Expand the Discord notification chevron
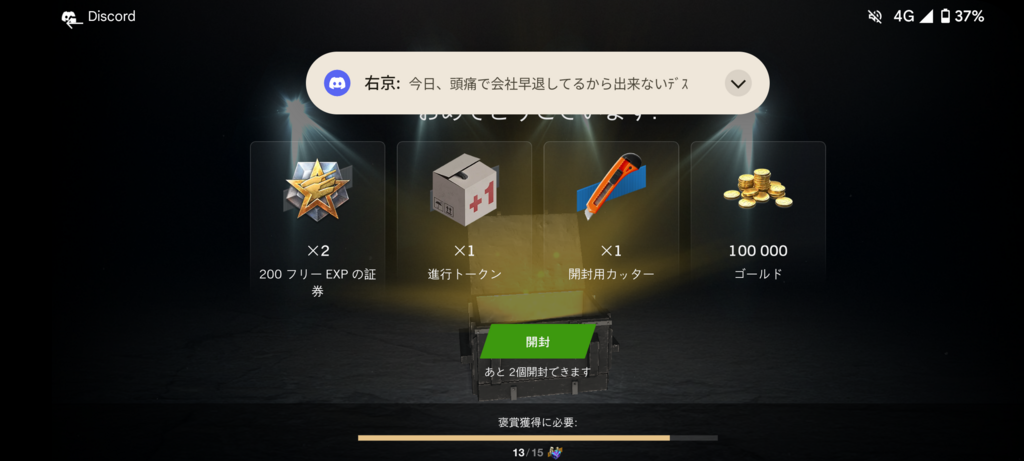1024x461 pixels. [738, 84]
